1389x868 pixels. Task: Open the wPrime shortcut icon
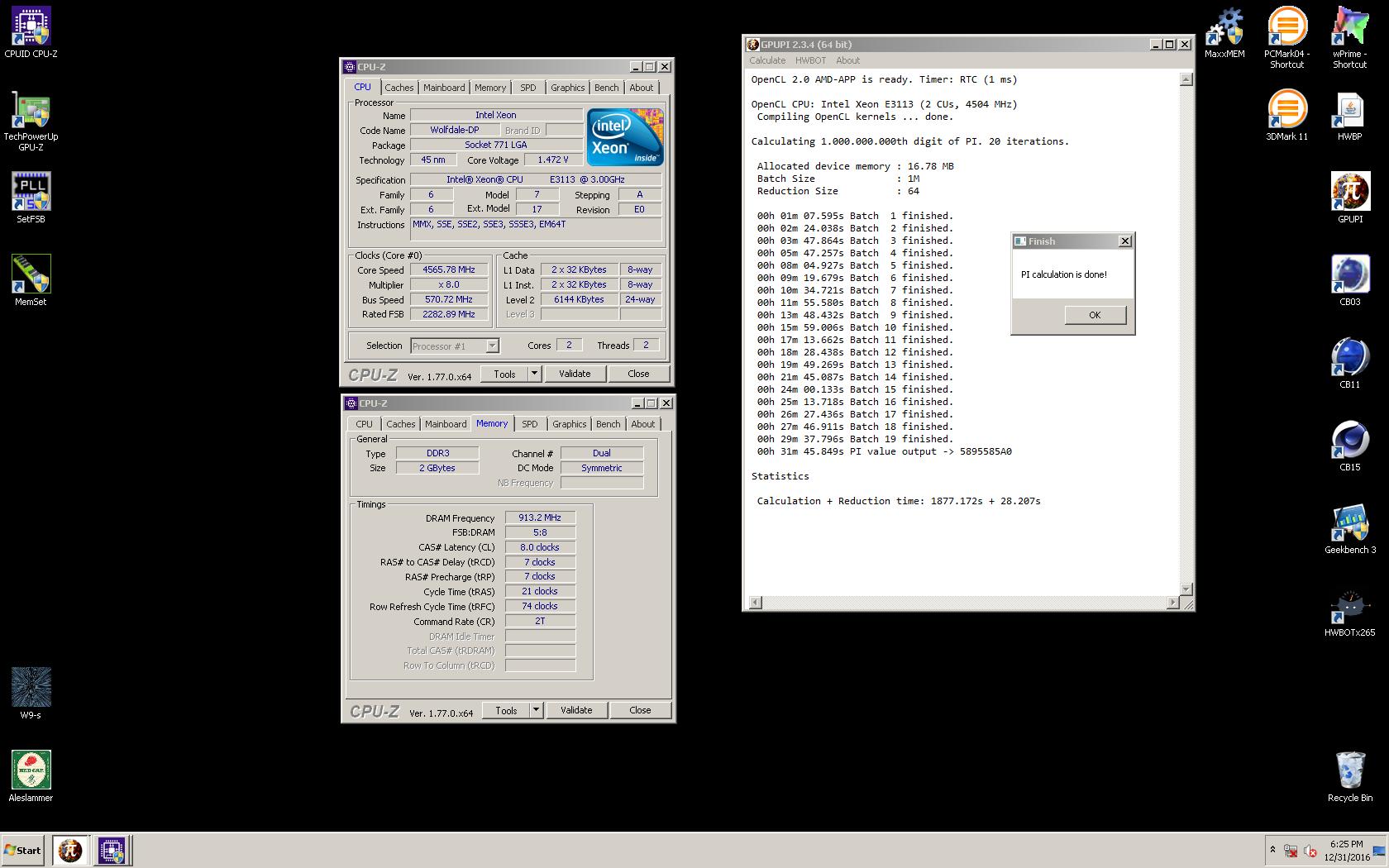(1350, 37)
